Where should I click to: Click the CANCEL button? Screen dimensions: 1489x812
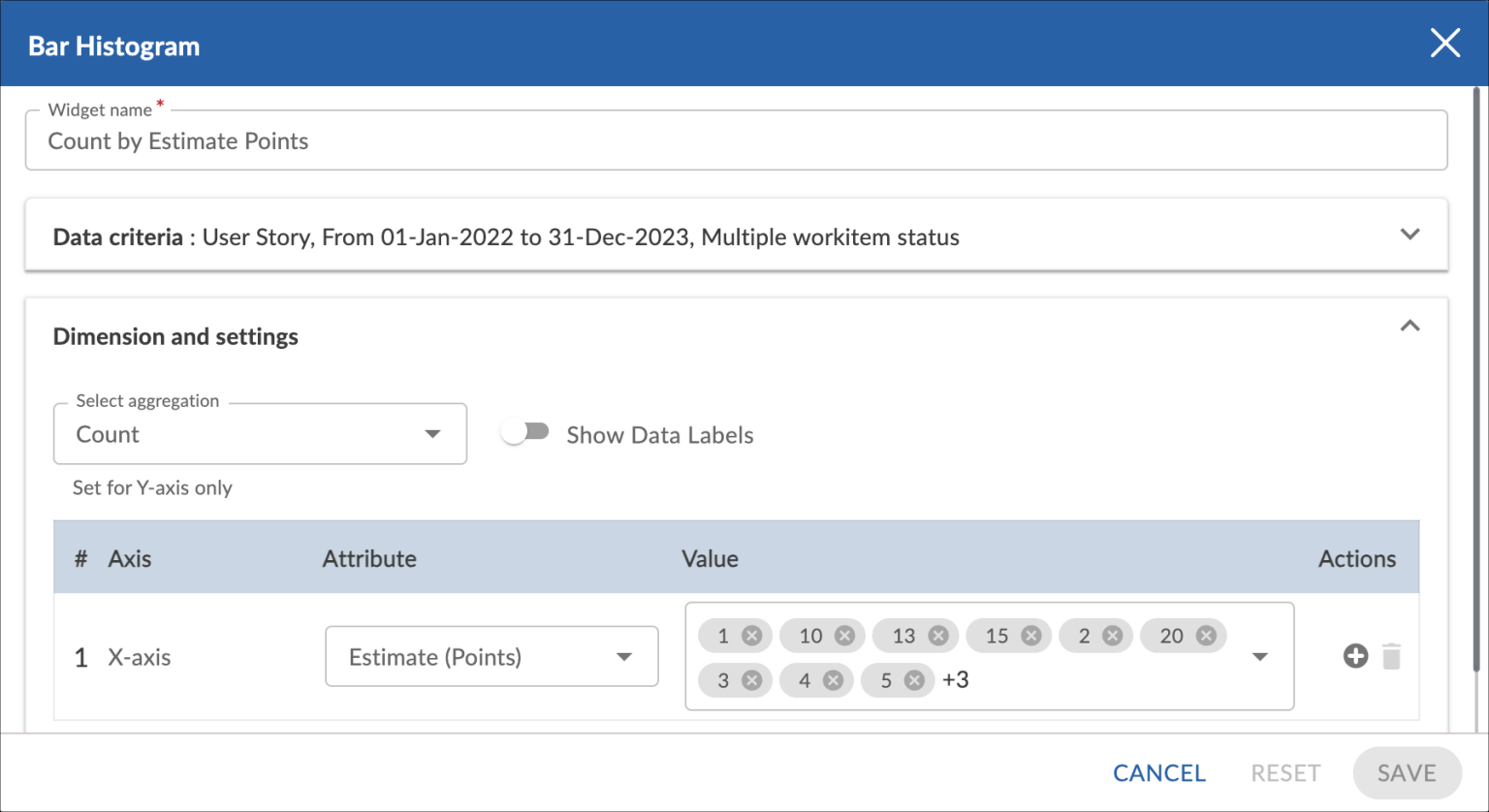click(1158, 772)
